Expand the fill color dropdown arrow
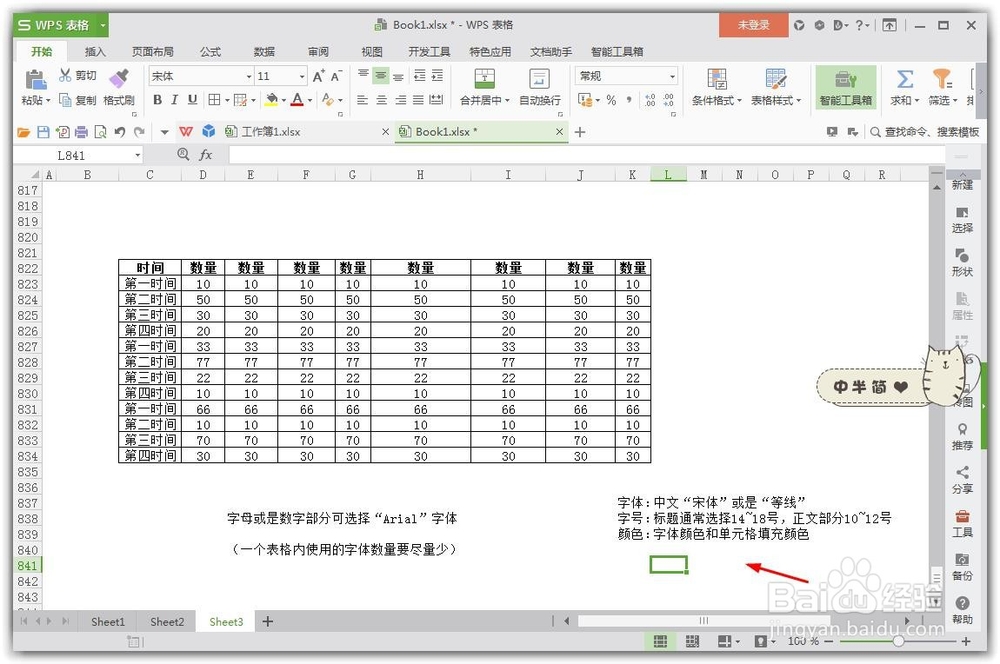The width and height of the screenshot is (1000, 664). 283,100
